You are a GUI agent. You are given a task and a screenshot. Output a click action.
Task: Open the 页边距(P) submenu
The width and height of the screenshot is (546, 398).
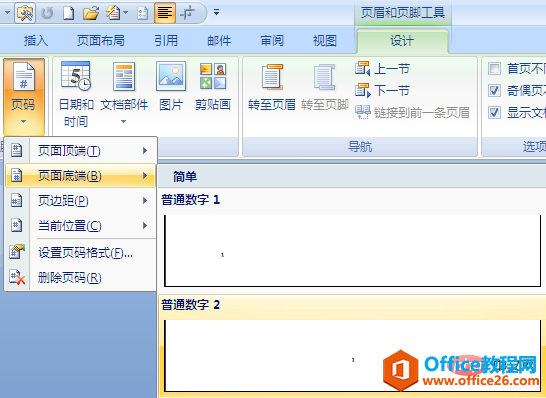tap(80, 201)
